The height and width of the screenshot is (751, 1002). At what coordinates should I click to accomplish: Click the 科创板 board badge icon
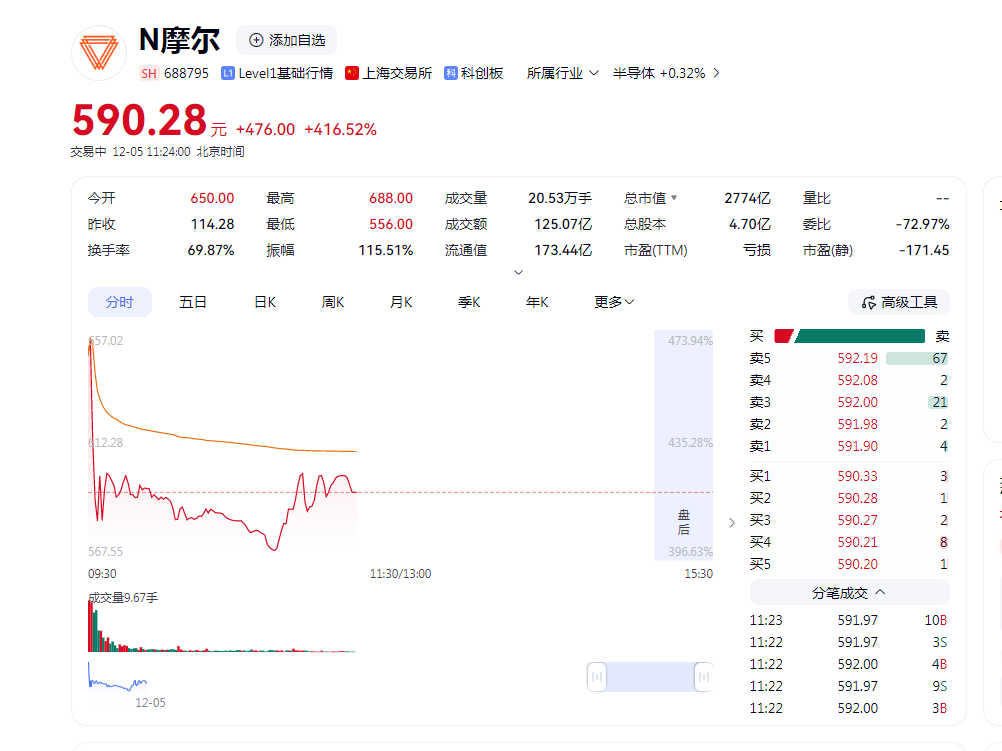[451, 73]
